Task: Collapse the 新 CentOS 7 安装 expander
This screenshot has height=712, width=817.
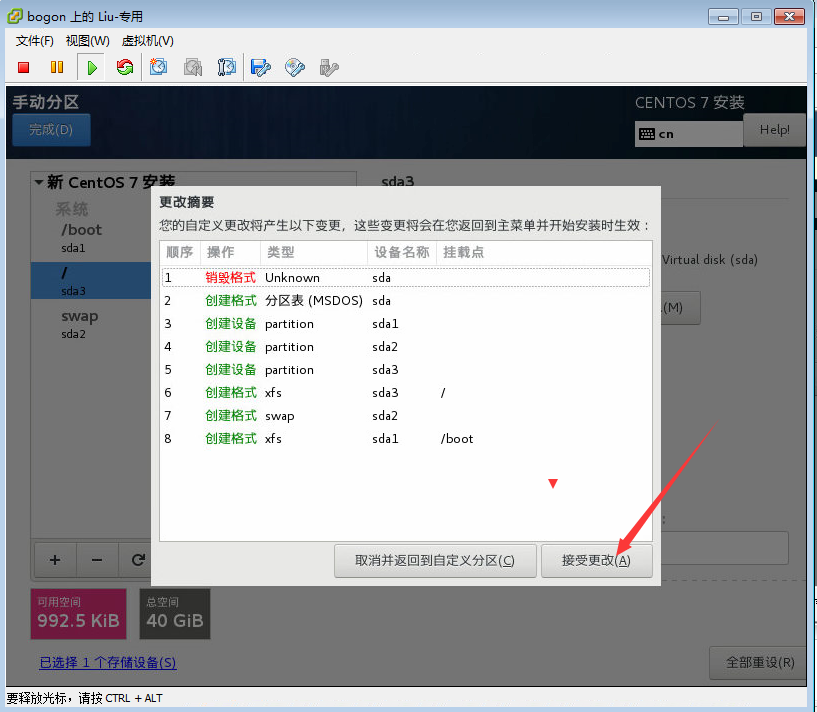Action: [39, 182]
